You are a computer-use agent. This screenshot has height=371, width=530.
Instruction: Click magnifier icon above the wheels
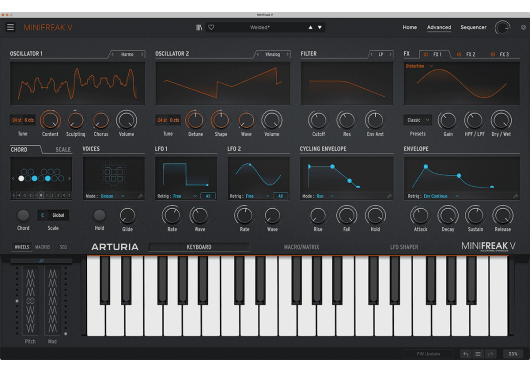(41, 261)
